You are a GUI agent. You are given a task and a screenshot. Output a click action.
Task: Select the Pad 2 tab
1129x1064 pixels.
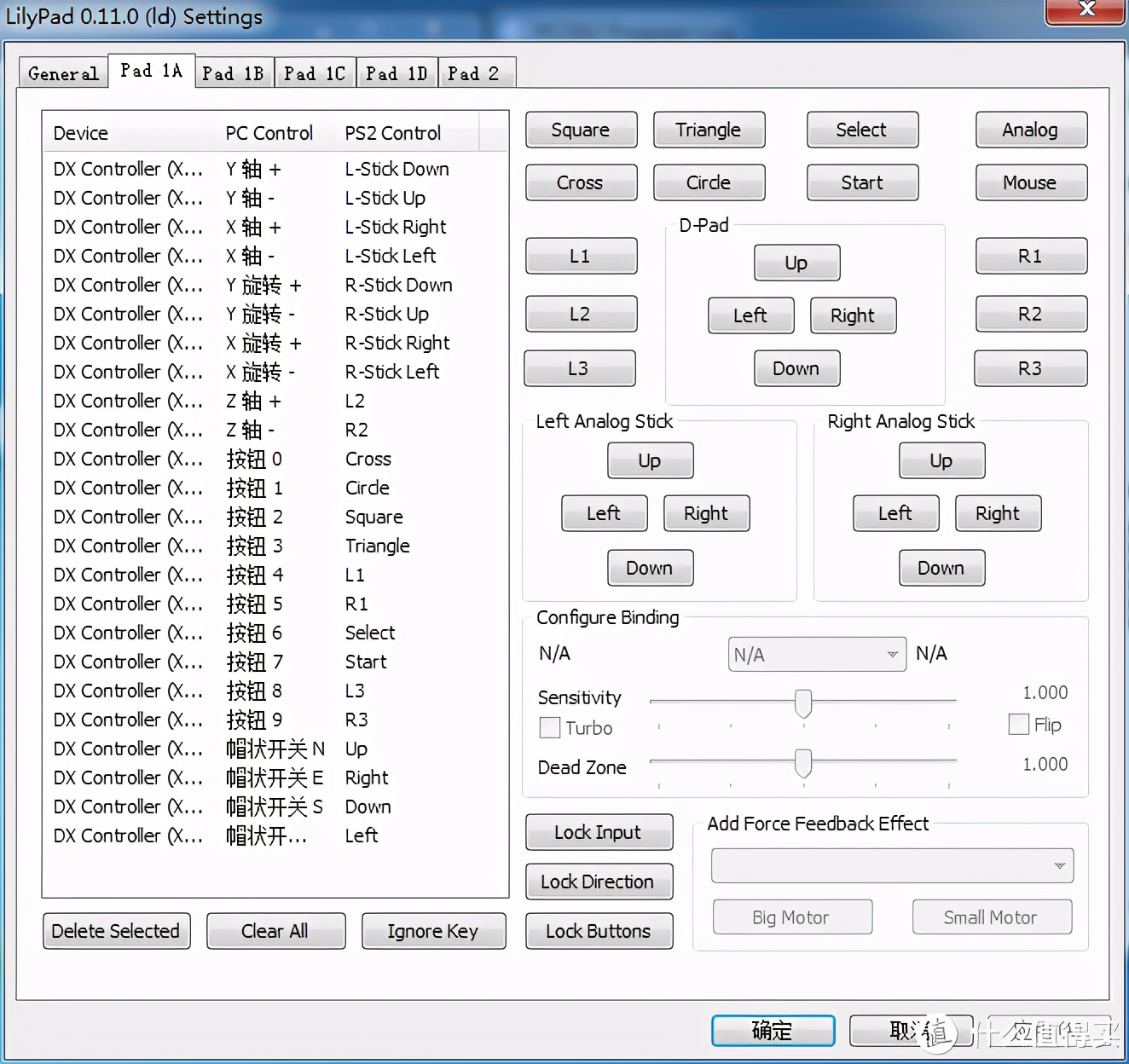pyautogui.click(x=473, y=73)
